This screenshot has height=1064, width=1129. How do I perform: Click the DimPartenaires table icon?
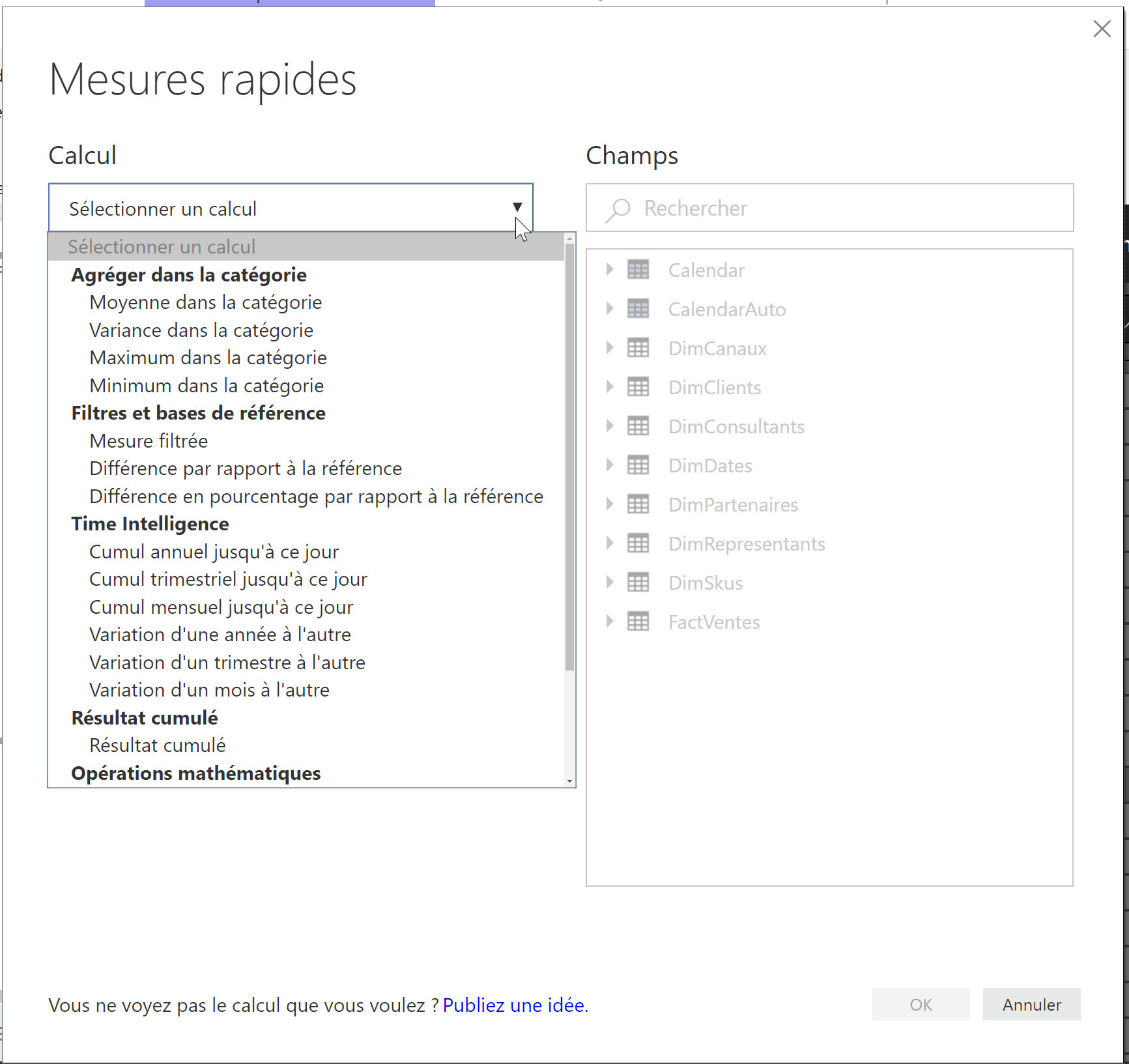638,505
